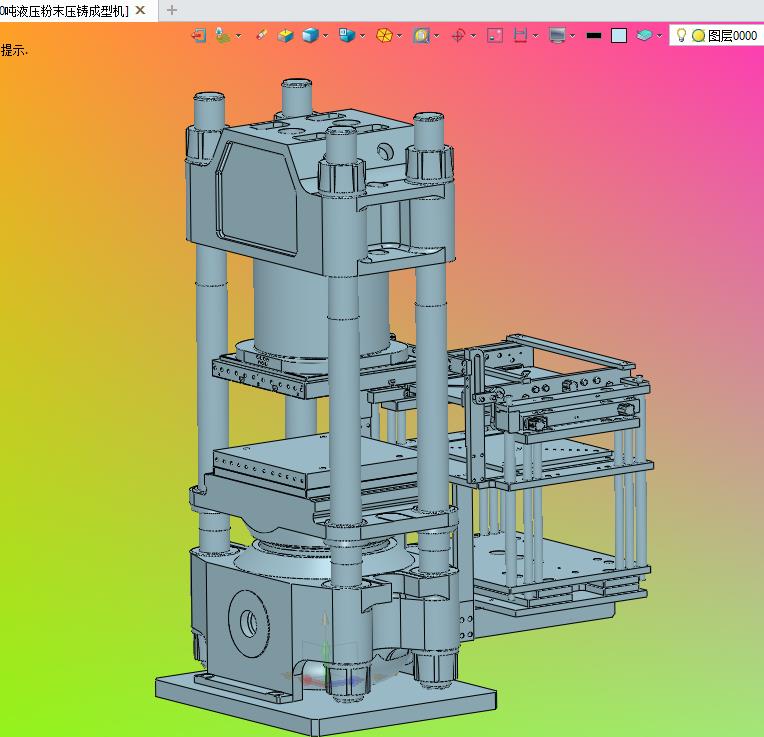Close the 液压粉末压铸成型机 document tab
Screen dimensions: 764x737
pyautogui.click(x=140, y=10)
